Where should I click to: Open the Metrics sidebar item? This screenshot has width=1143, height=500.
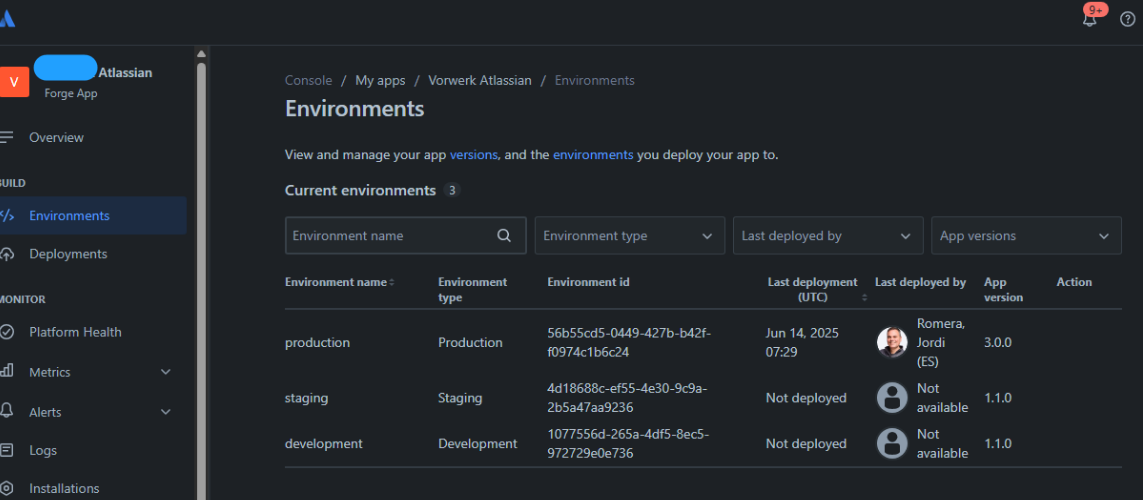(x=50, y=372)
